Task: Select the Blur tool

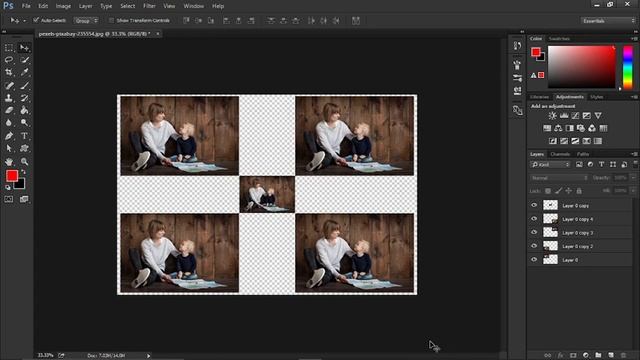Action: click(9, 122)
